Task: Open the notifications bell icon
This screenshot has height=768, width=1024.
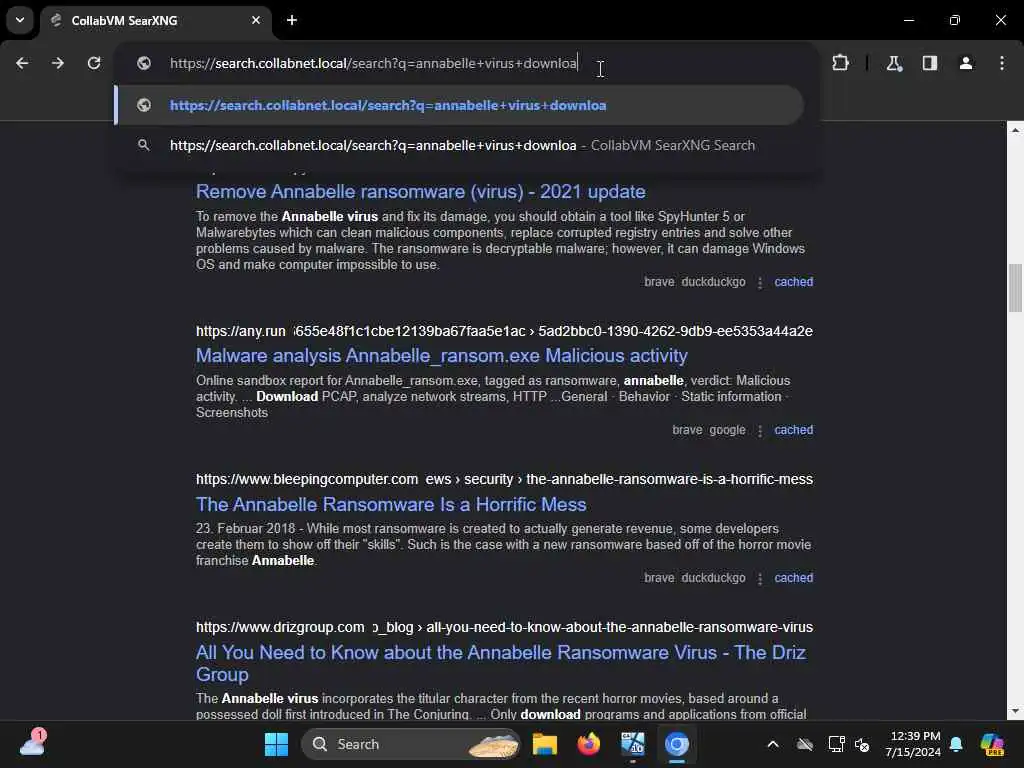Action: click(x=956, y=744)
